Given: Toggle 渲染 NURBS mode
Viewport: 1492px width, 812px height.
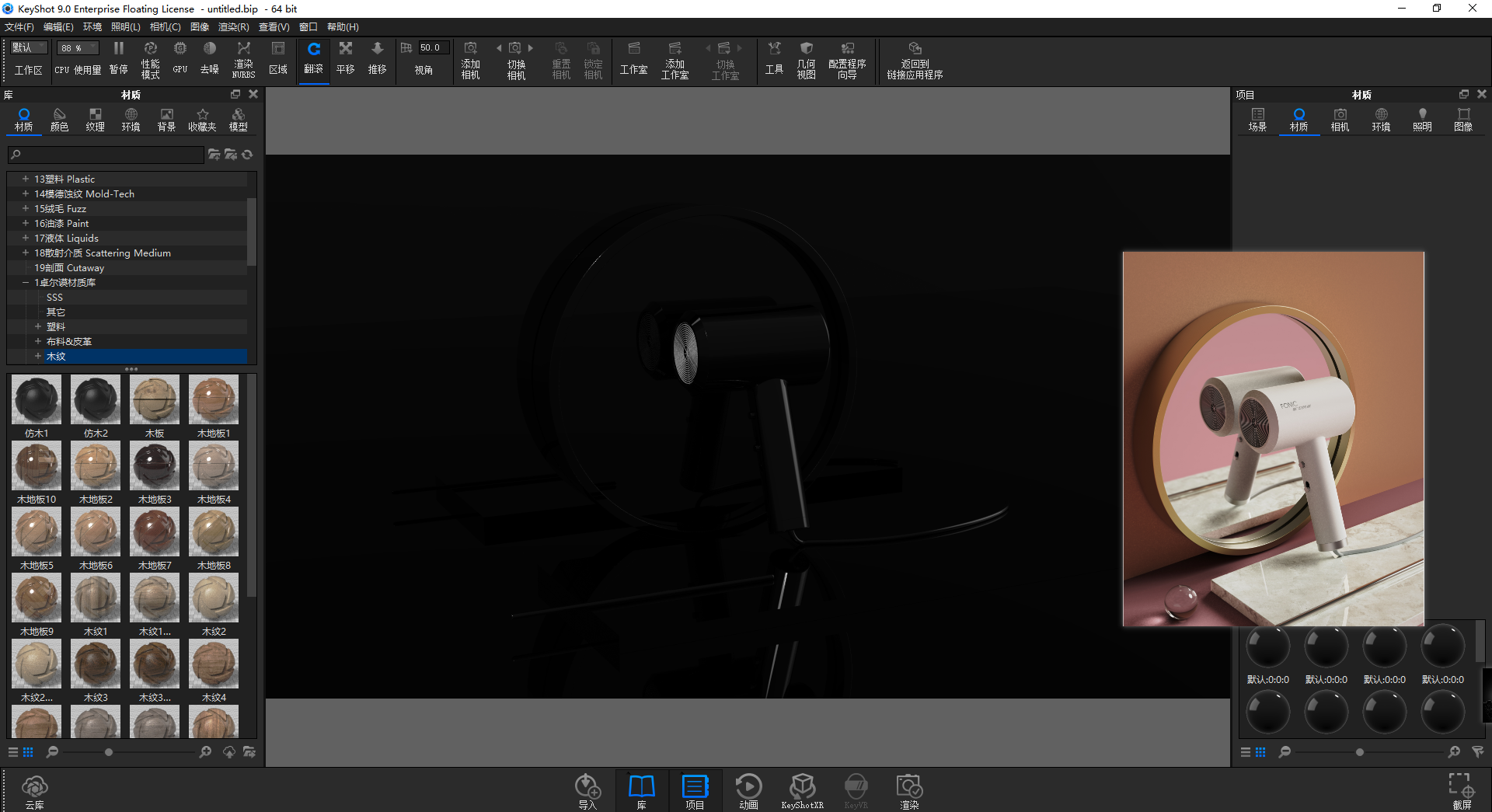Looking at the screenshot, I should tap(244, 60).
